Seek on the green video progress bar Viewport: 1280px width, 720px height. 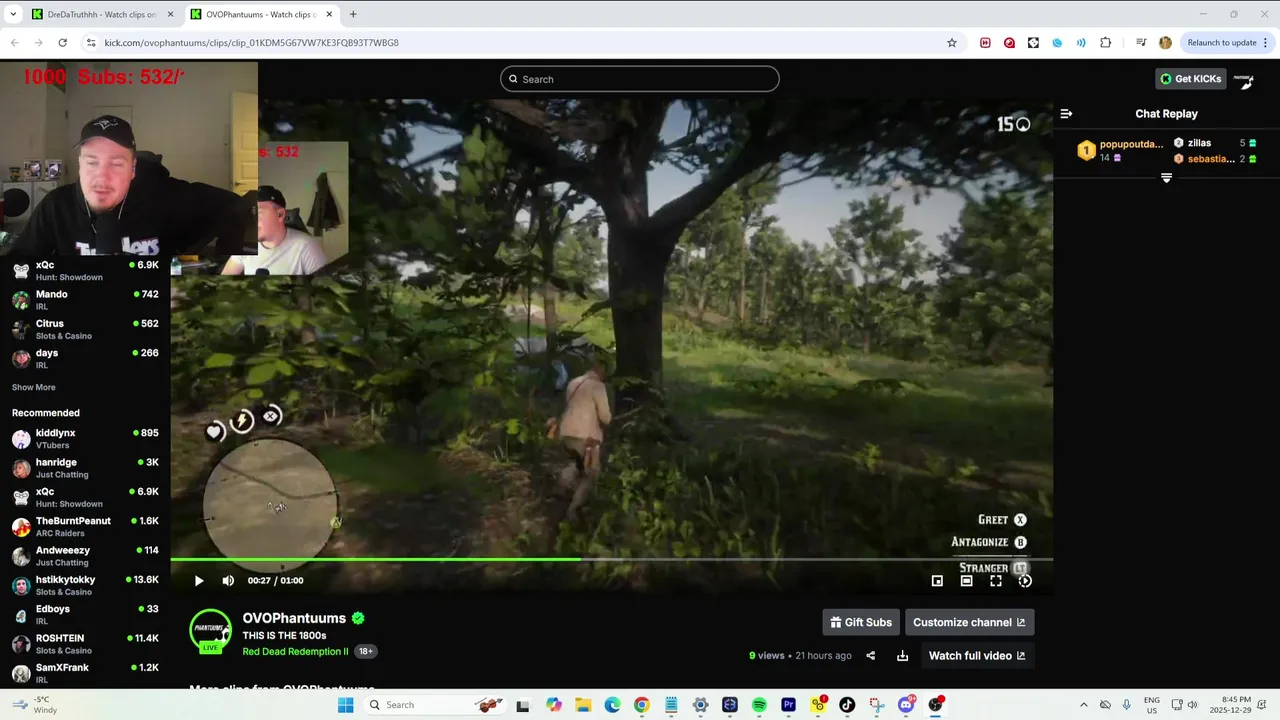(611, 559)
